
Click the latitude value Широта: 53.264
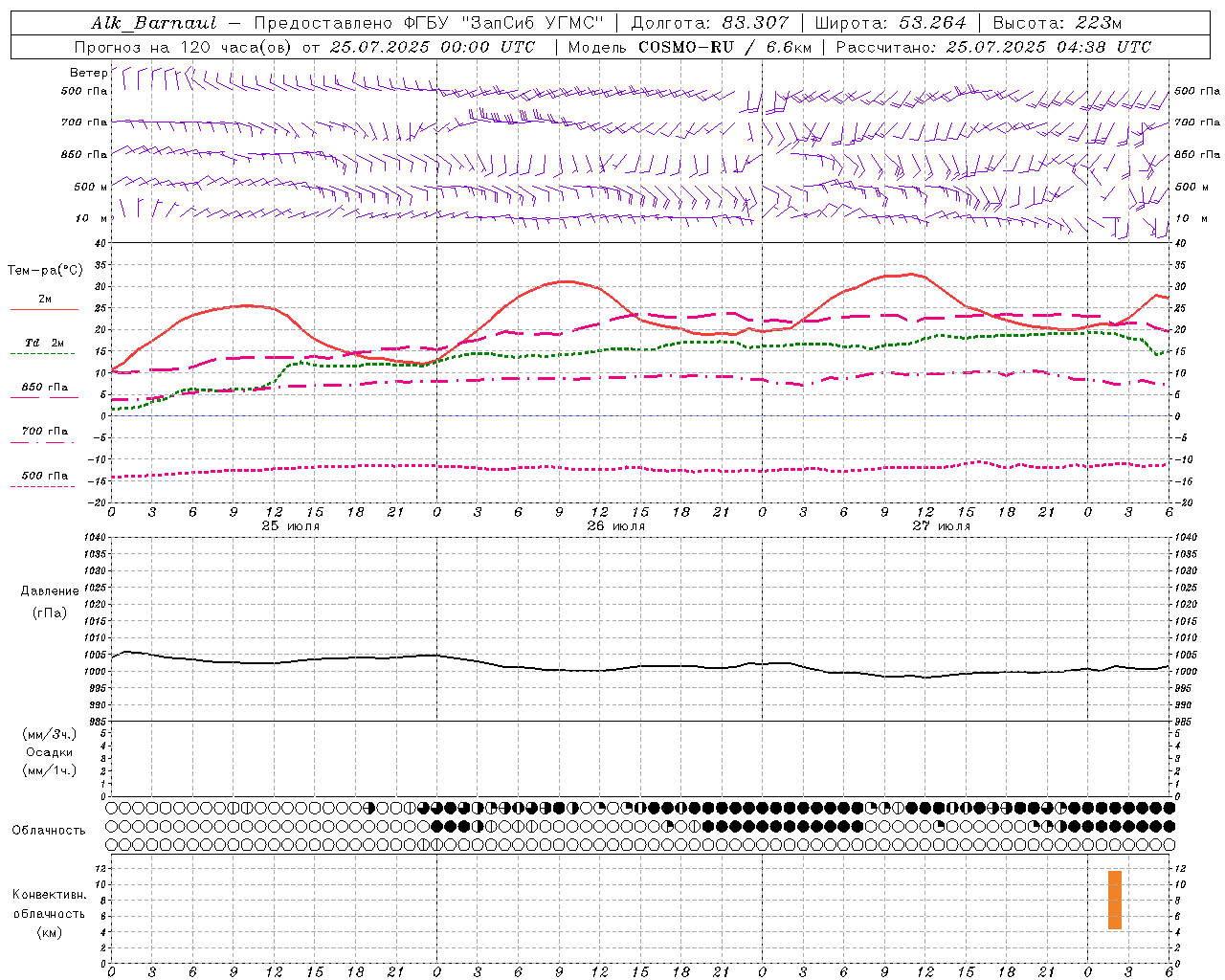coord(890,23)
